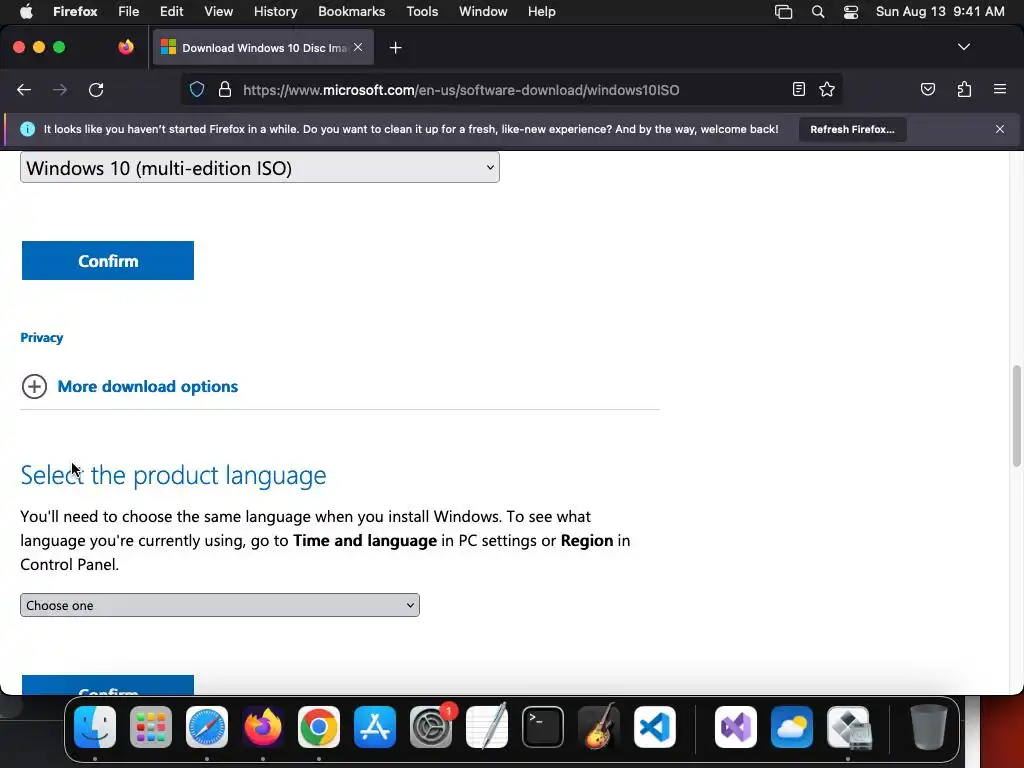This screenshot has height=768, width=1024.
Task: Open the File menu
Action: coord(128,11)
